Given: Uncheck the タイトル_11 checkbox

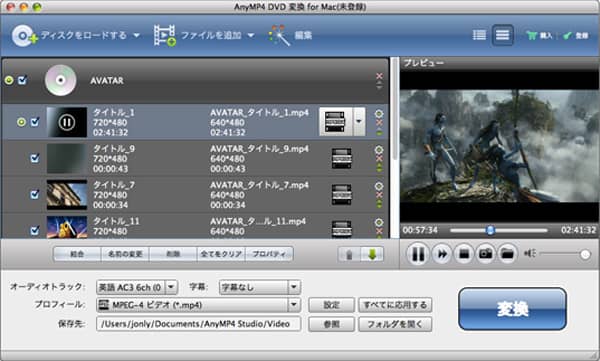Looking at the screenshot, I should [x=35, y=230].
